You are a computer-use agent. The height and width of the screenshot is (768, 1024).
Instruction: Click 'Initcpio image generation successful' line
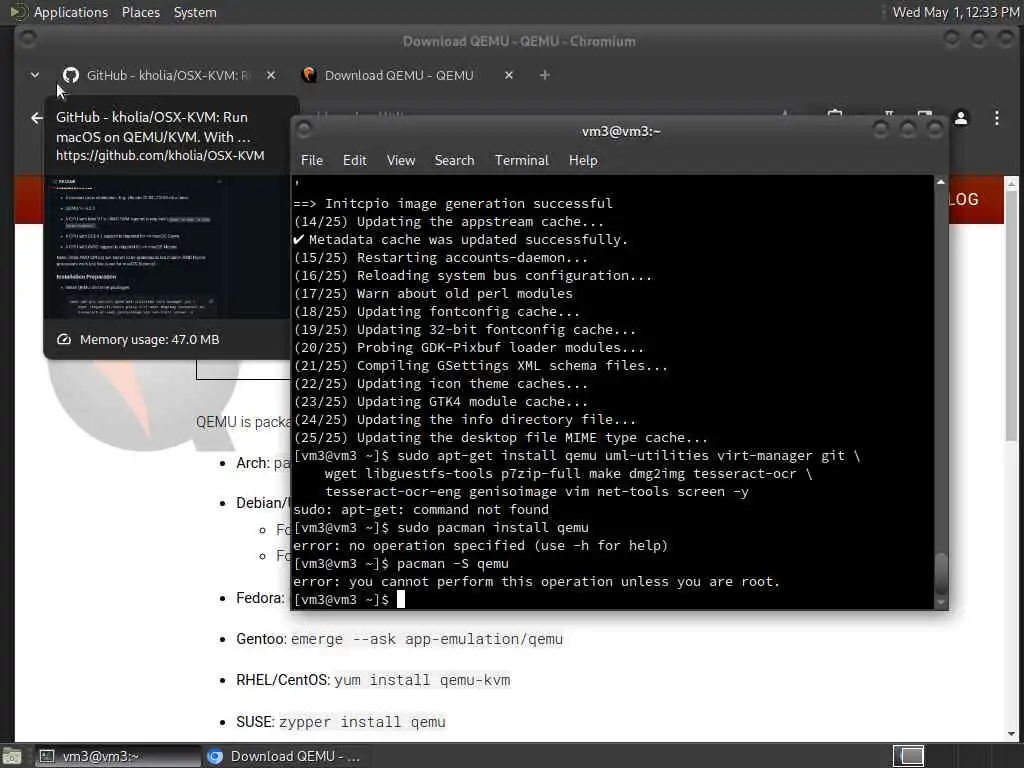[x=453, y=203]
